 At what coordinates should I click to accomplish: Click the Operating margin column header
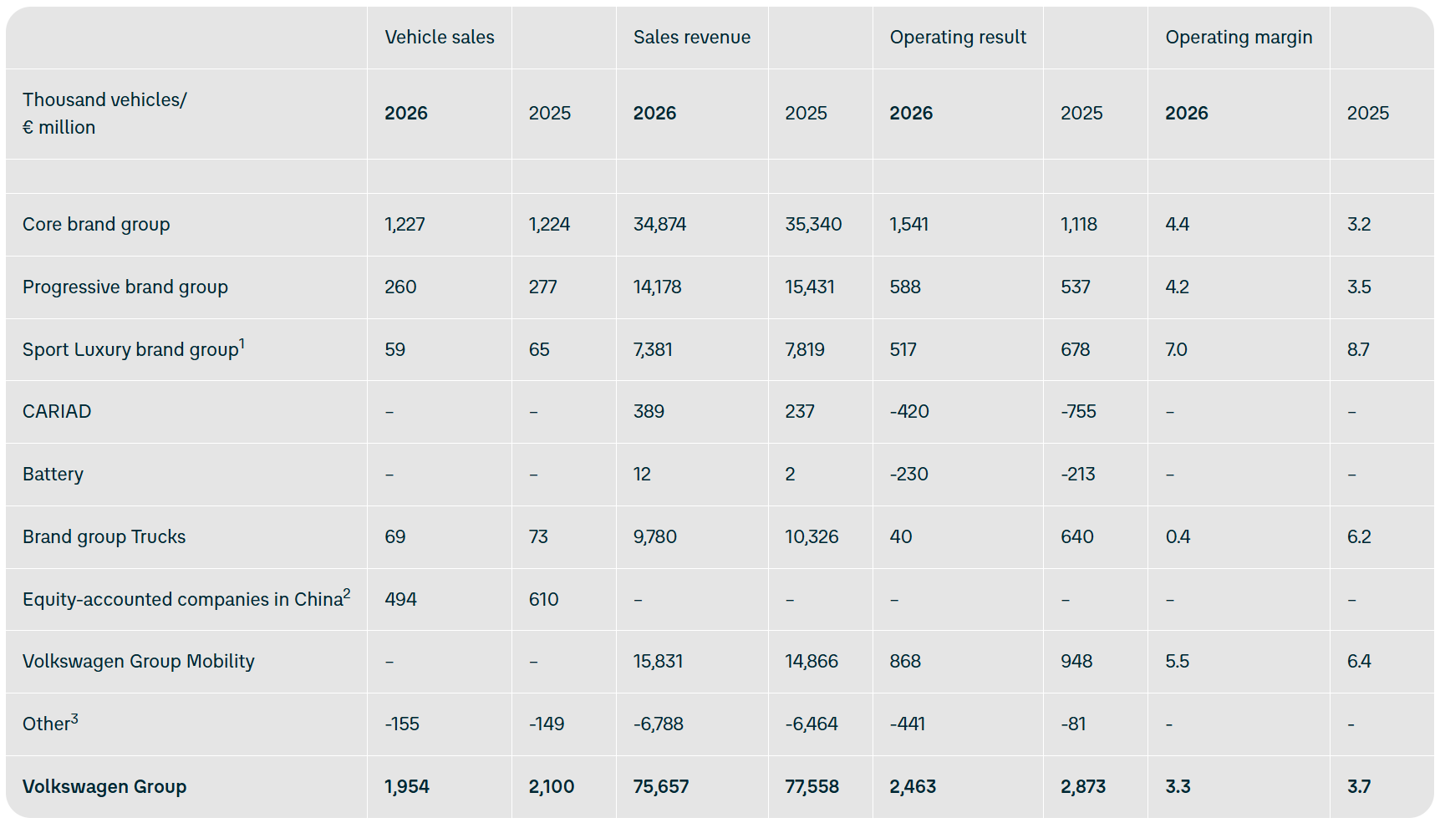point(1239,37)
